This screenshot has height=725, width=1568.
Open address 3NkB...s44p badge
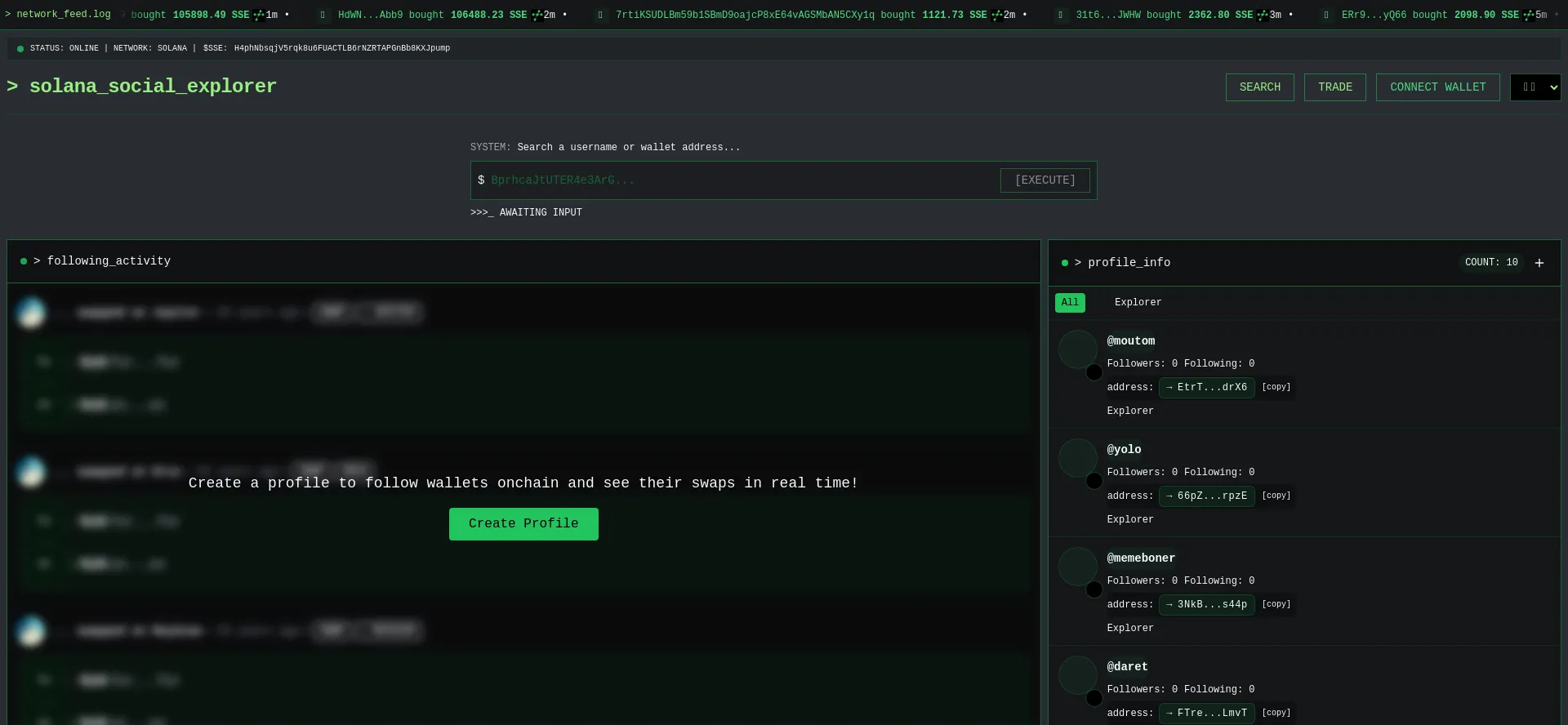pos(1207,605)
